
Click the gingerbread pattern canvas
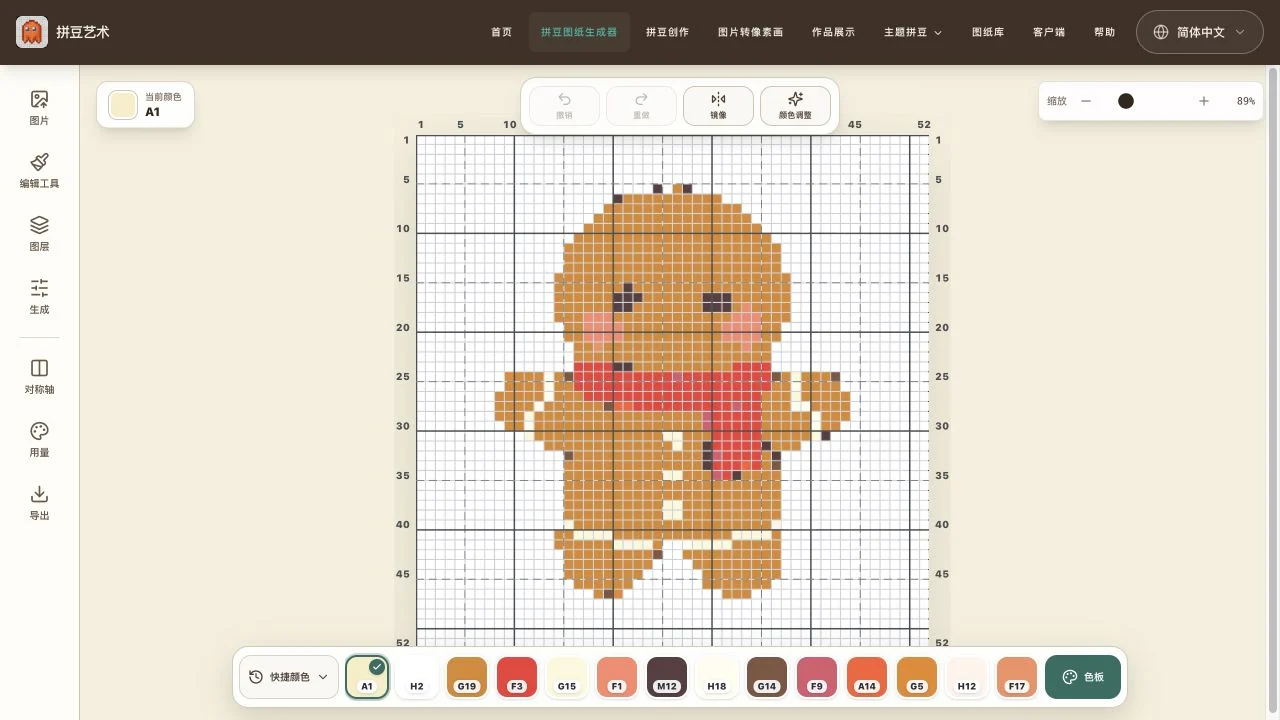pyautogui.click(x=672, y=392)
